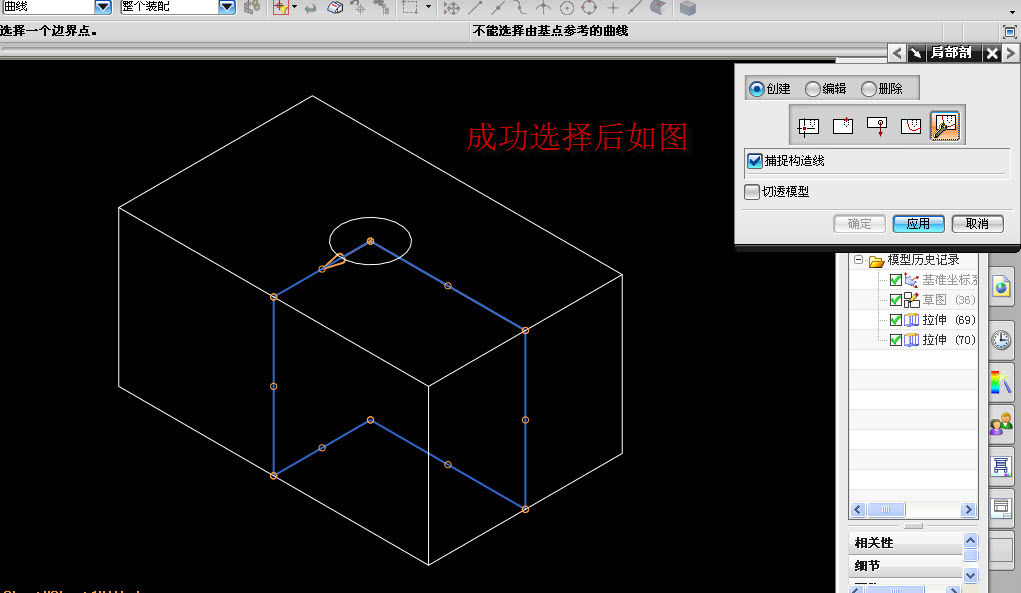
Task: Click the 取消 button
Action: [977, 224]
